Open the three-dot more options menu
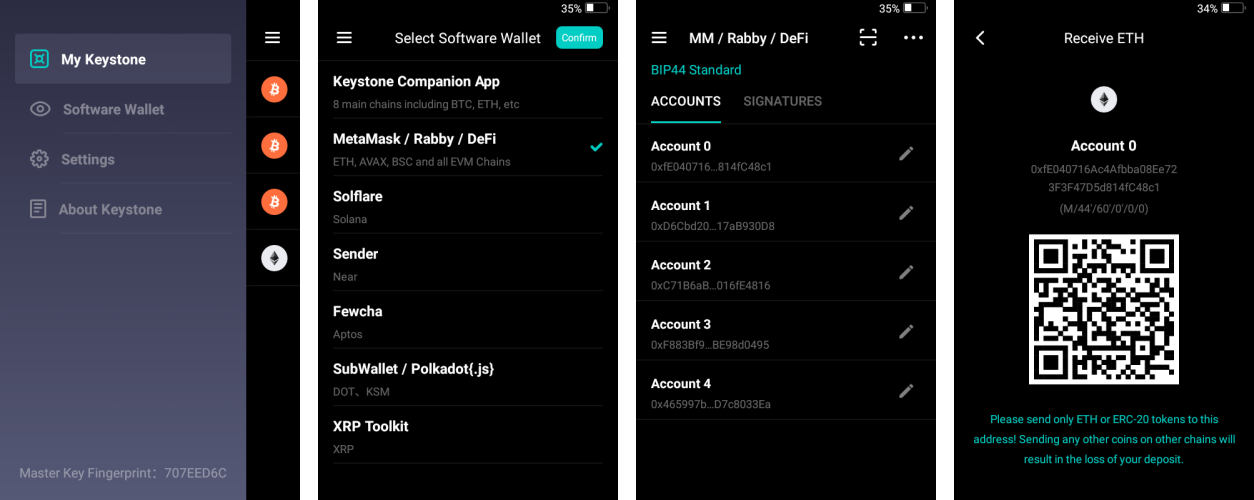Viewport: 1254px width, 500px height. point(913,38)
